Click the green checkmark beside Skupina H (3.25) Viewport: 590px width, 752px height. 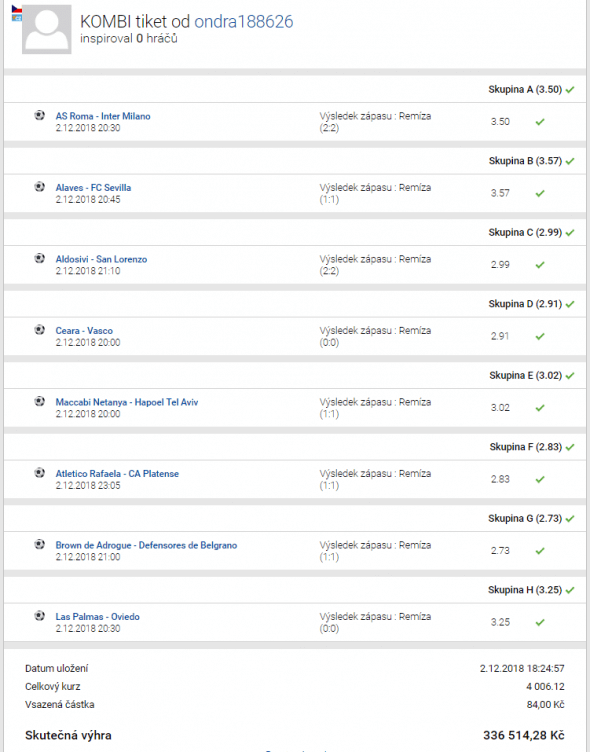pyautogui.click(x=570, y=590)
